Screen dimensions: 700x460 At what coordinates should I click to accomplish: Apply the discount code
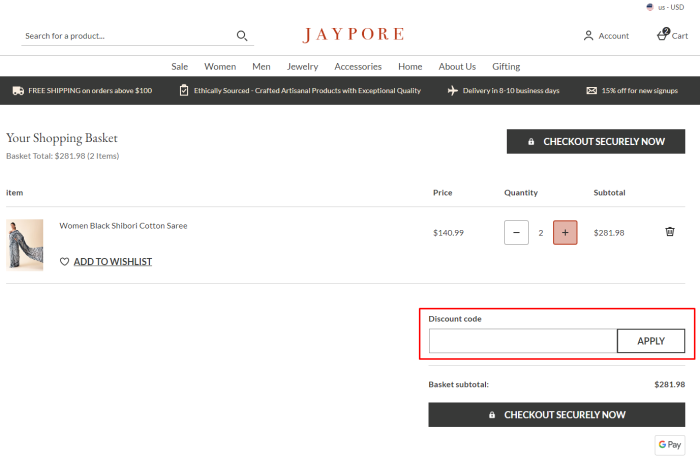651,341
